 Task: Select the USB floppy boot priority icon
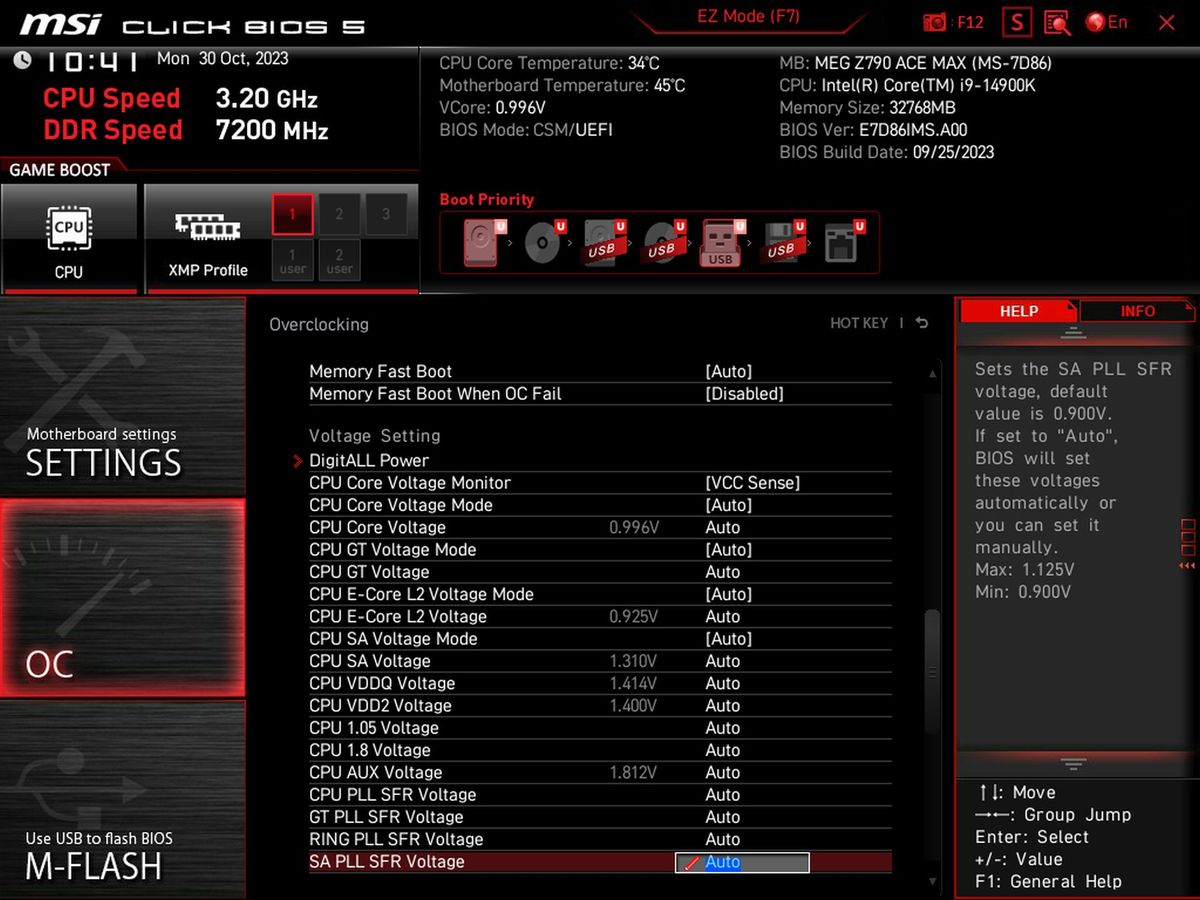tap(784, 242)
